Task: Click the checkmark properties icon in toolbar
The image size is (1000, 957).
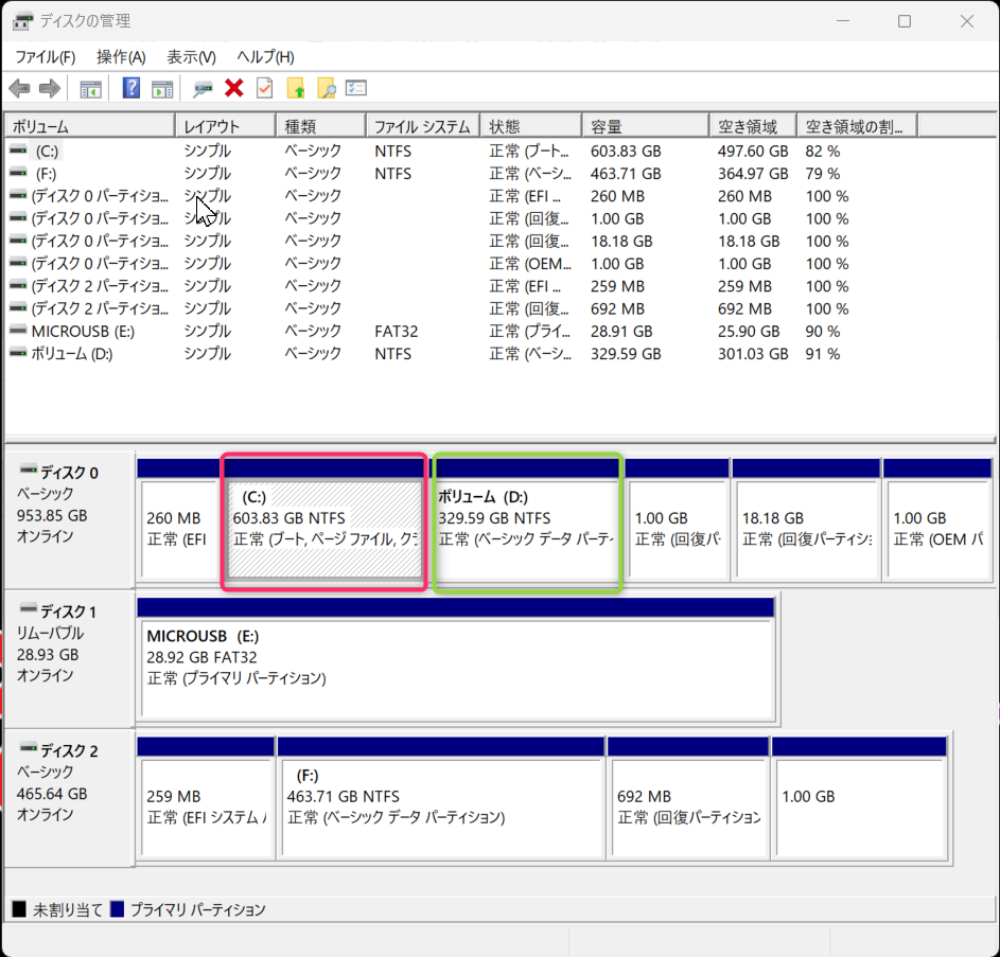Action: (x=265, y=88)
